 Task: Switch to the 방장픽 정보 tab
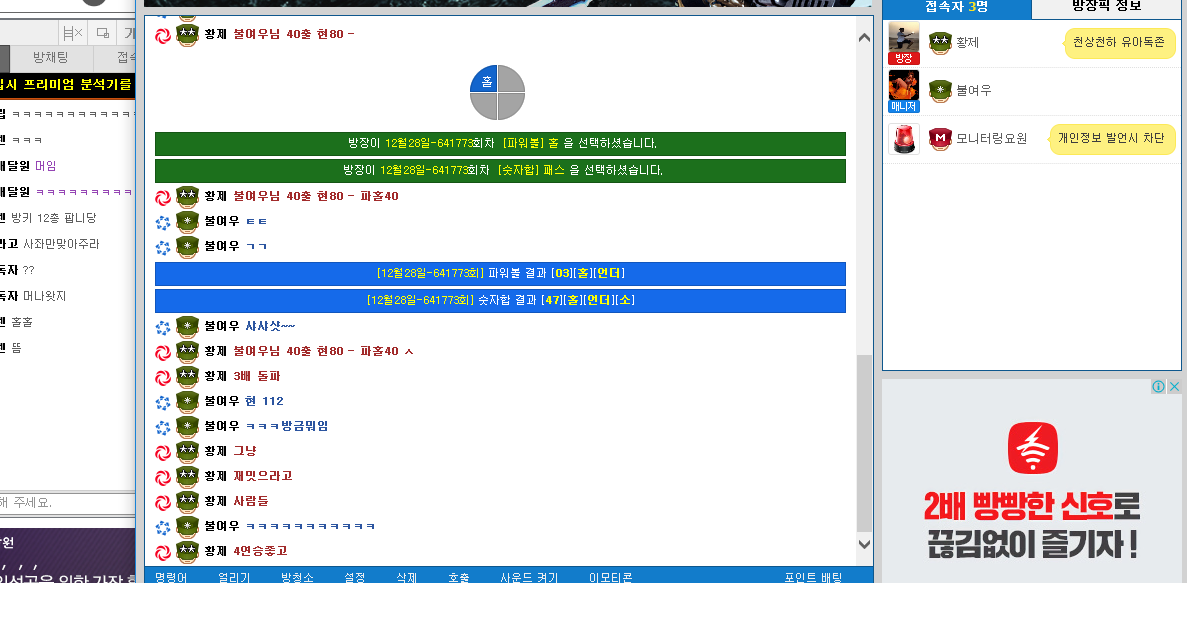point(1106,10)
